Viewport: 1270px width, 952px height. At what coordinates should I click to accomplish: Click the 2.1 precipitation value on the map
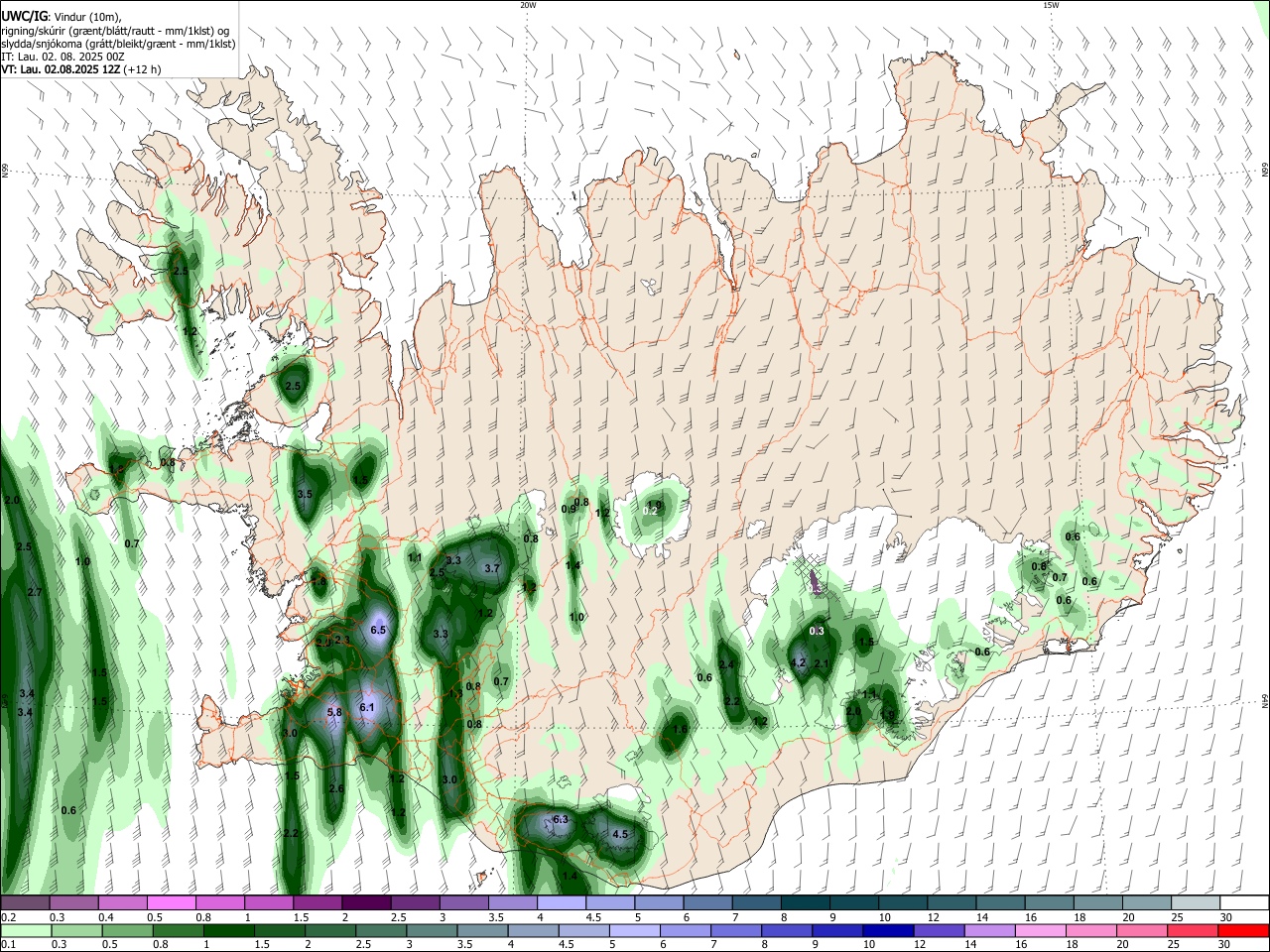[822, 663]
